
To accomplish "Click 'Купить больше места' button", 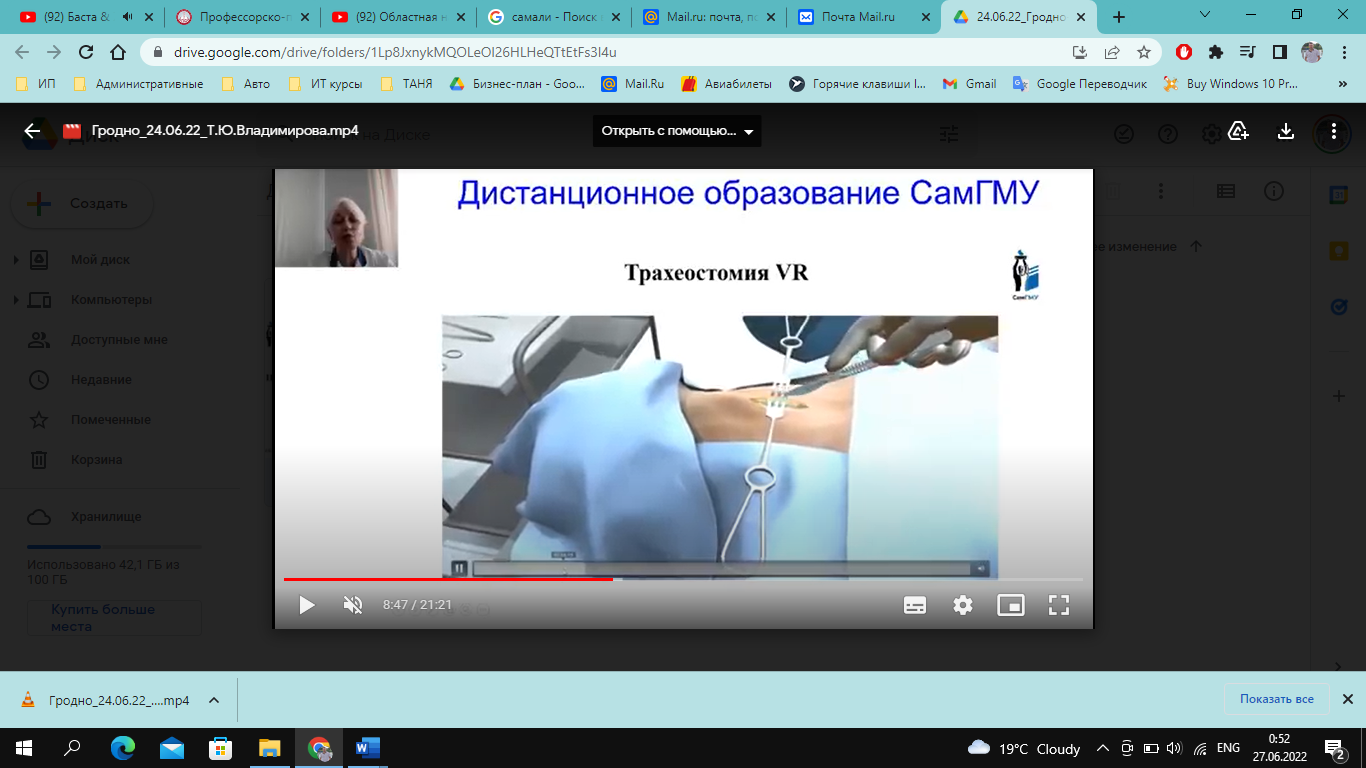I will (114, 618).
